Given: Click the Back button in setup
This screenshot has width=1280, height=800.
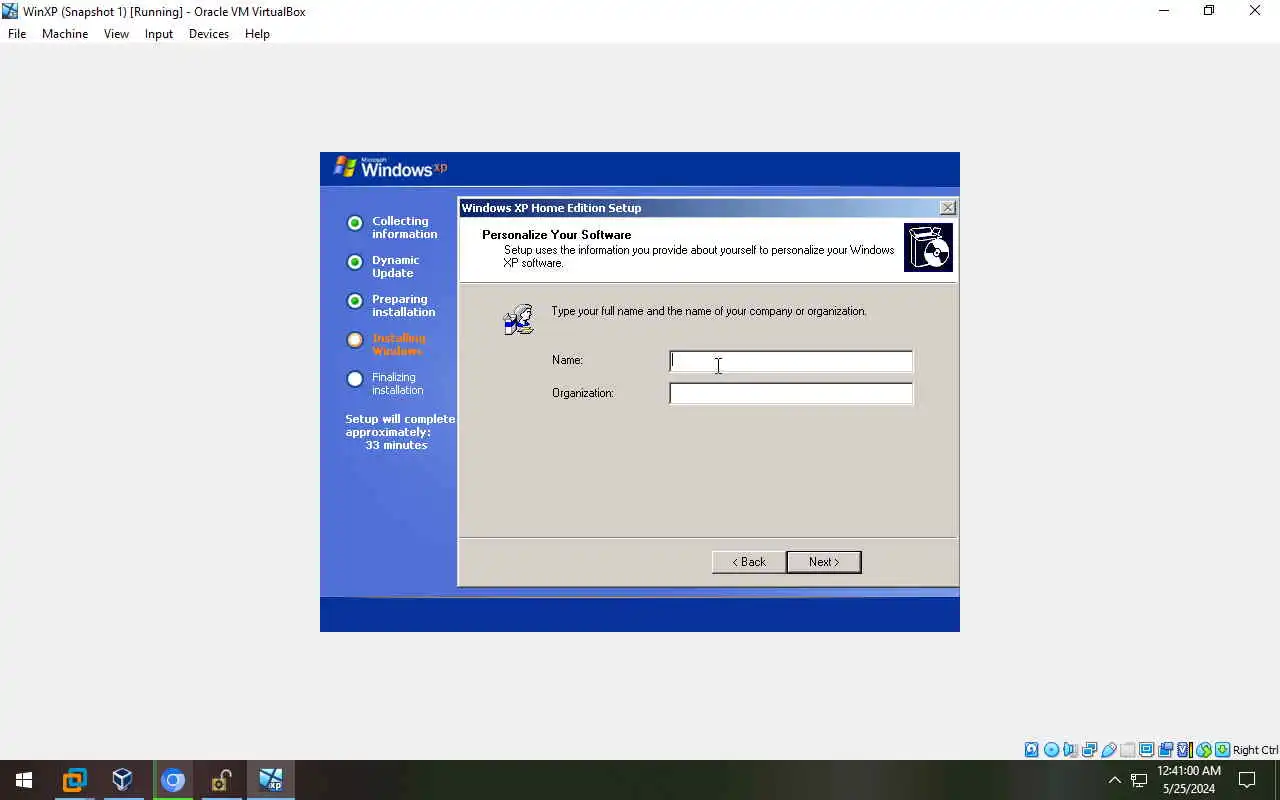Looking at the screenshot, I should 748,562.
